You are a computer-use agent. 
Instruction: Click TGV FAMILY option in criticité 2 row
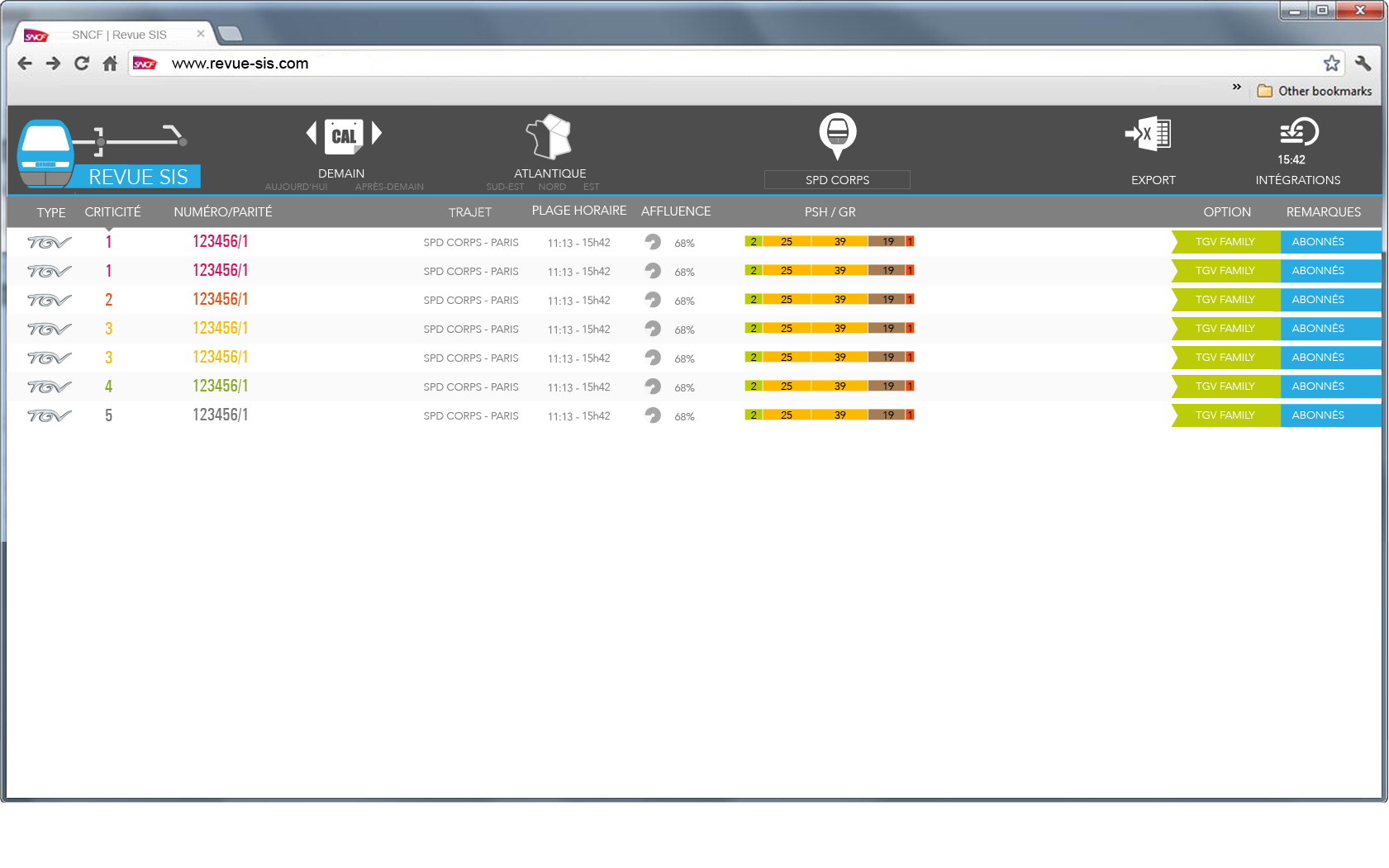click(1226, 300)
